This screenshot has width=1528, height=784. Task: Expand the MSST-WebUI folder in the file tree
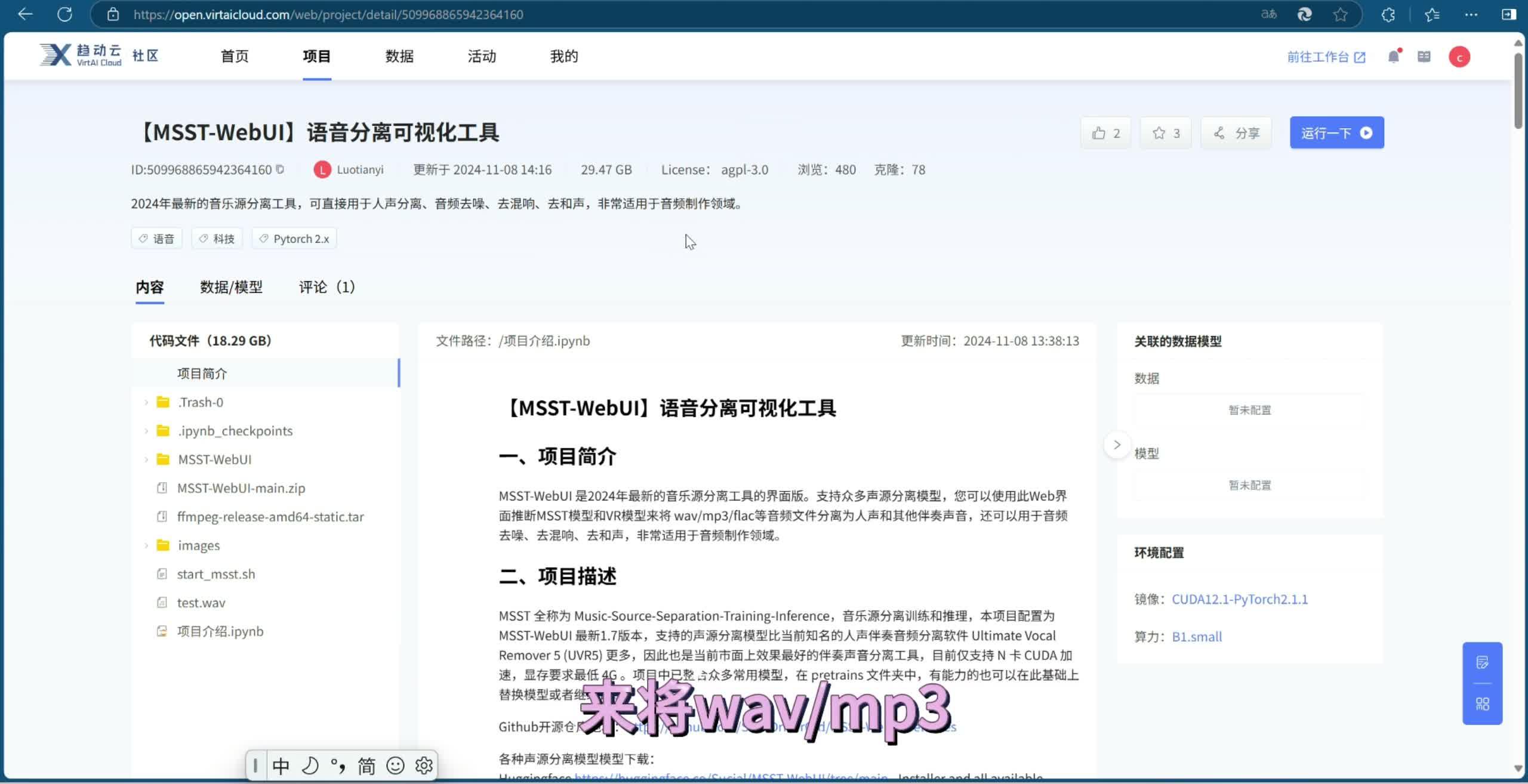pos(147,459)
